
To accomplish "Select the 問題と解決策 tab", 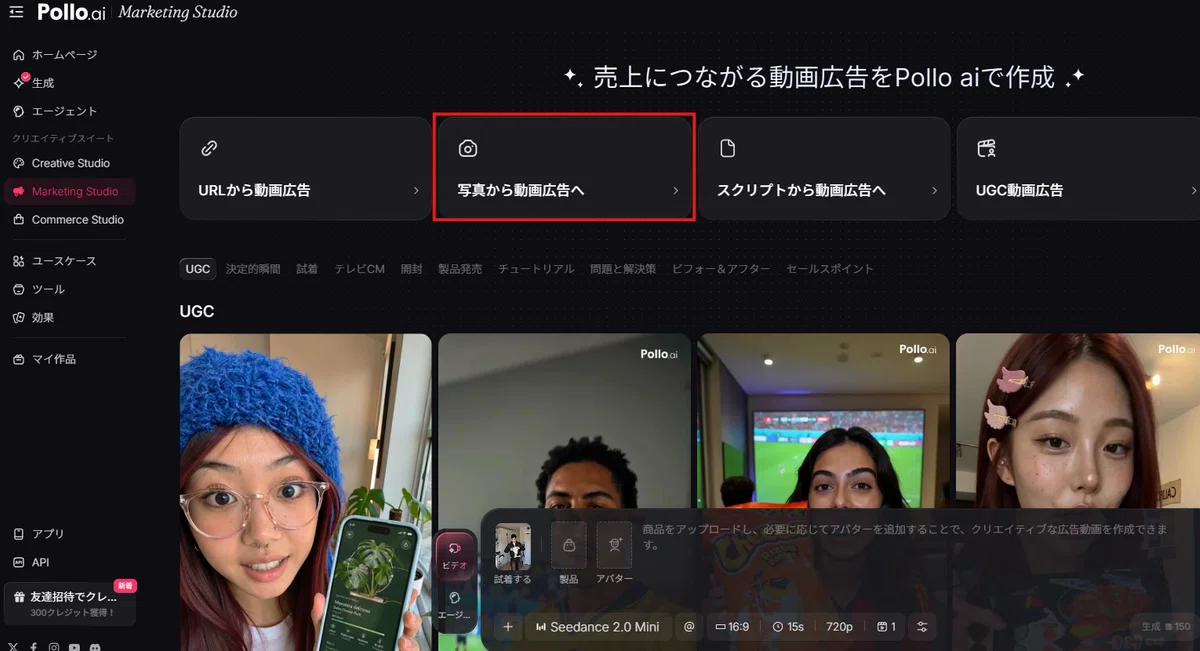I will (623, 269).
